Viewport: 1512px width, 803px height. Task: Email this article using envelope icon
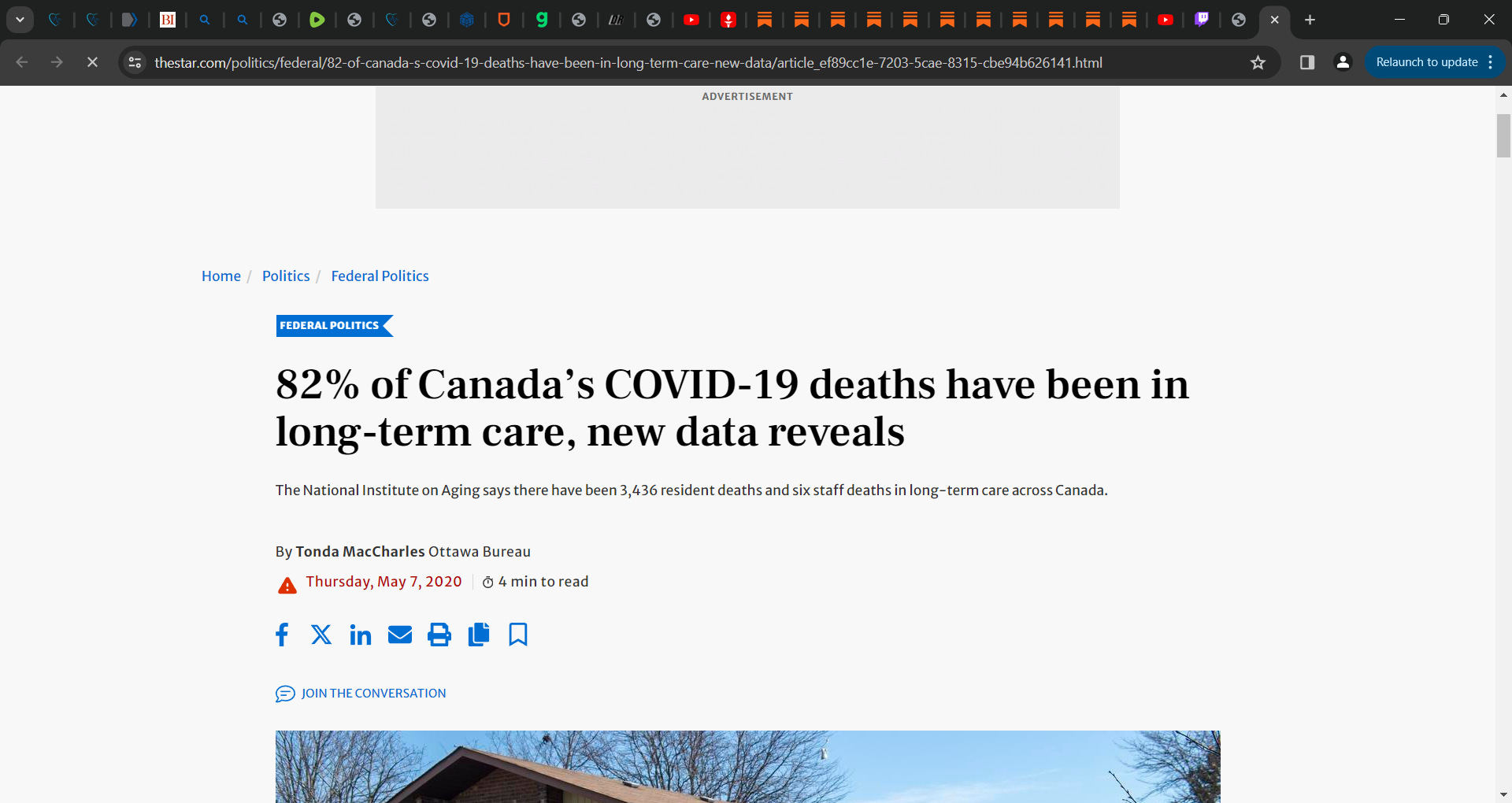click(x=400, y=635)
